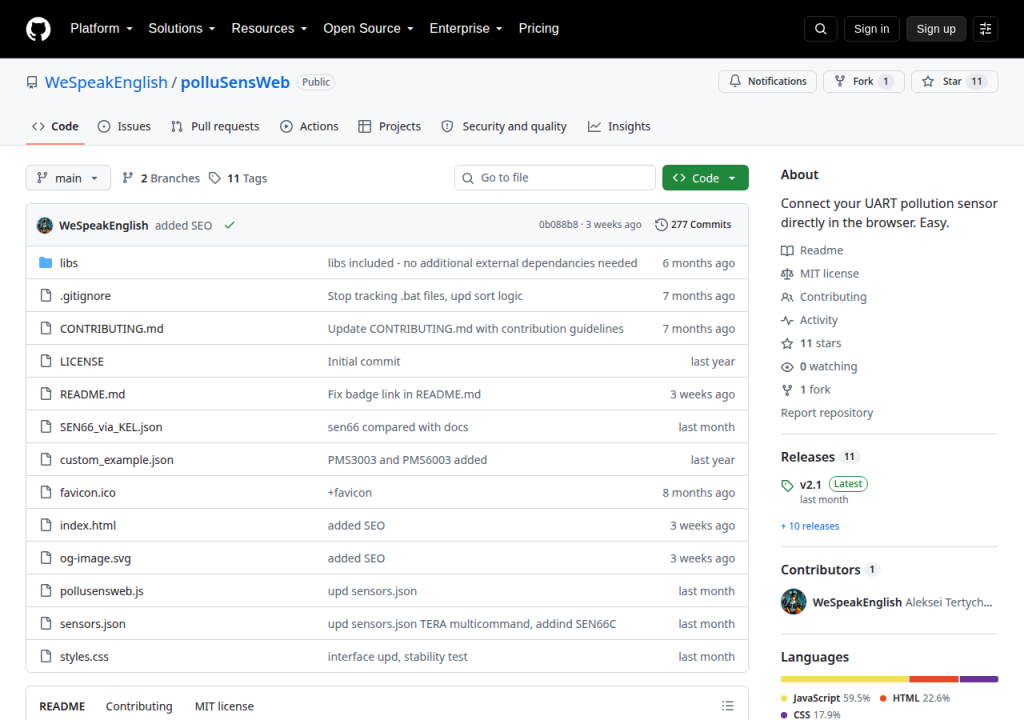Click the Sign up button
Viewport: 1024px width, 720px height.
coord(935,29)
